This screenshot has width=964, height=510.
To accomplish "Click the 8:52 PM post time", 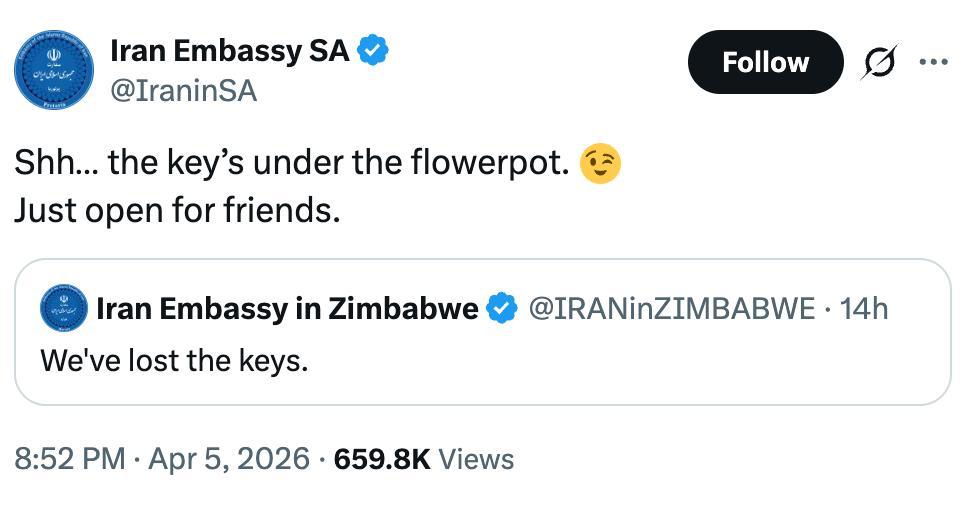I will [69, 459].
